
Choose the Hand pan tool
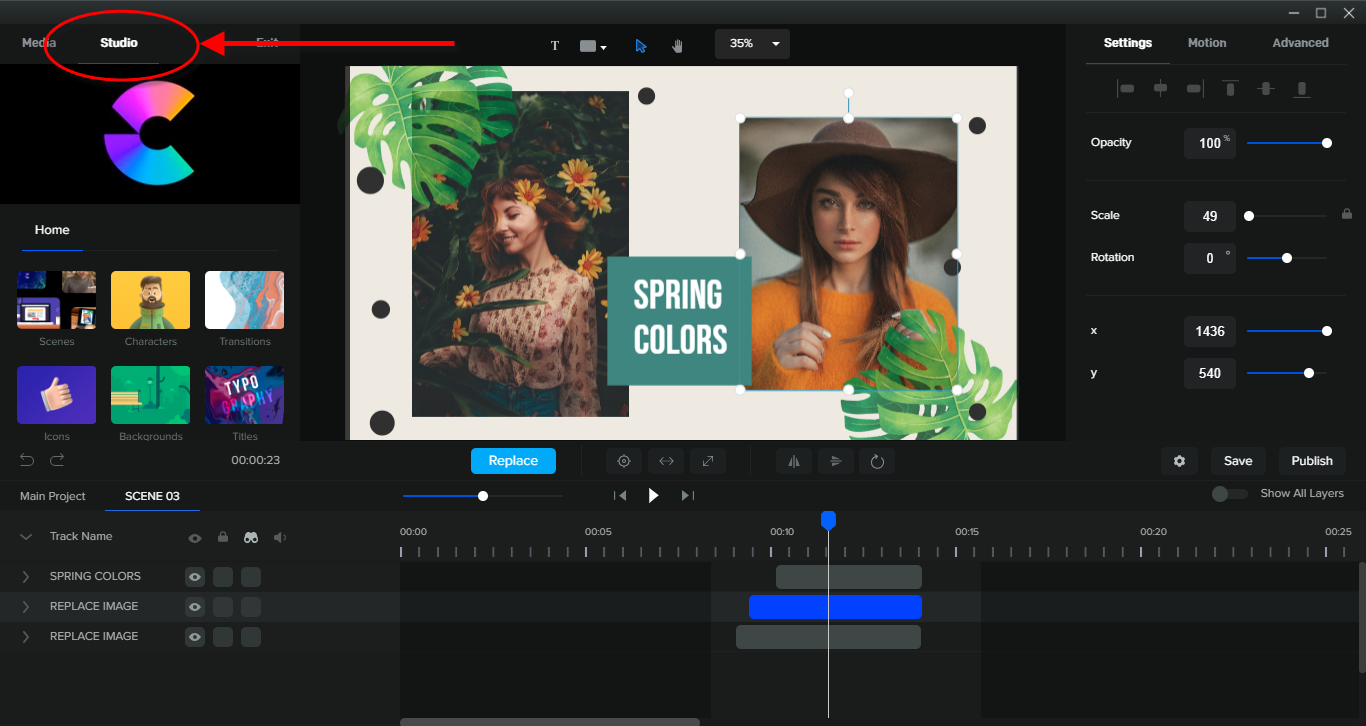pos(677,46)
